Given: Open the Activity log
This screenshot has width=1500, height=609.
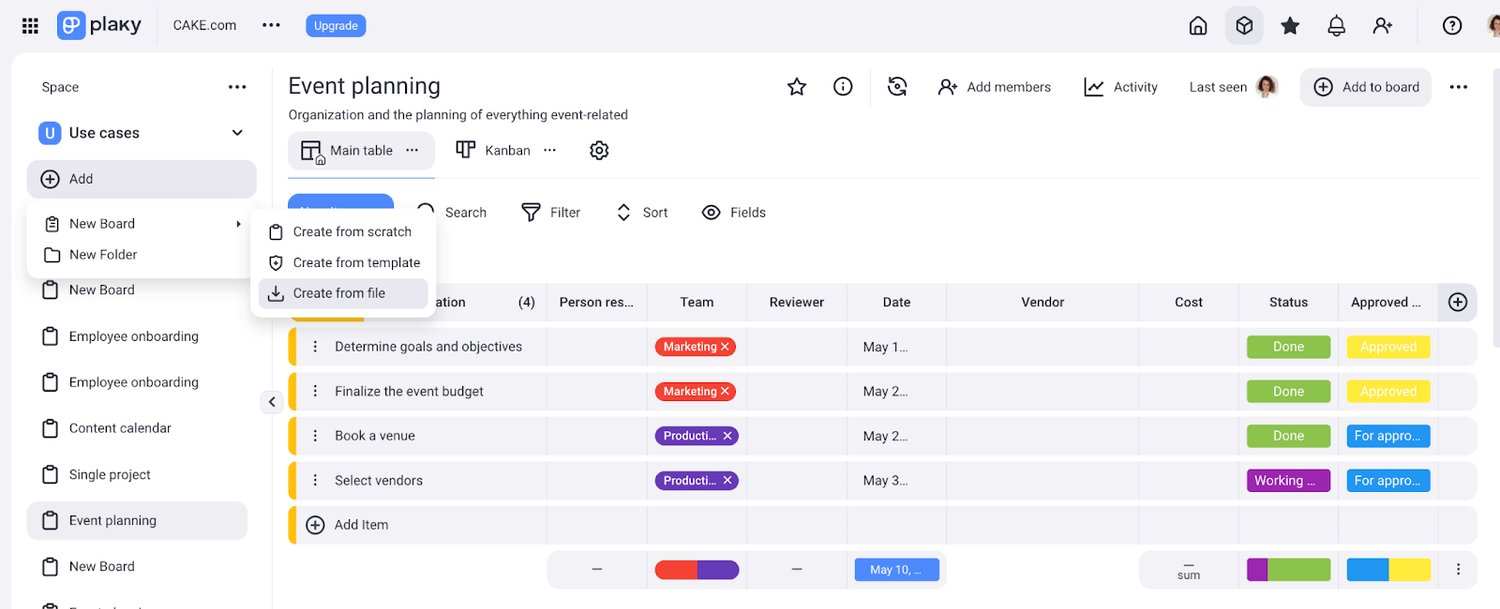Looking at the screenshot, I should coord(1121,87).
